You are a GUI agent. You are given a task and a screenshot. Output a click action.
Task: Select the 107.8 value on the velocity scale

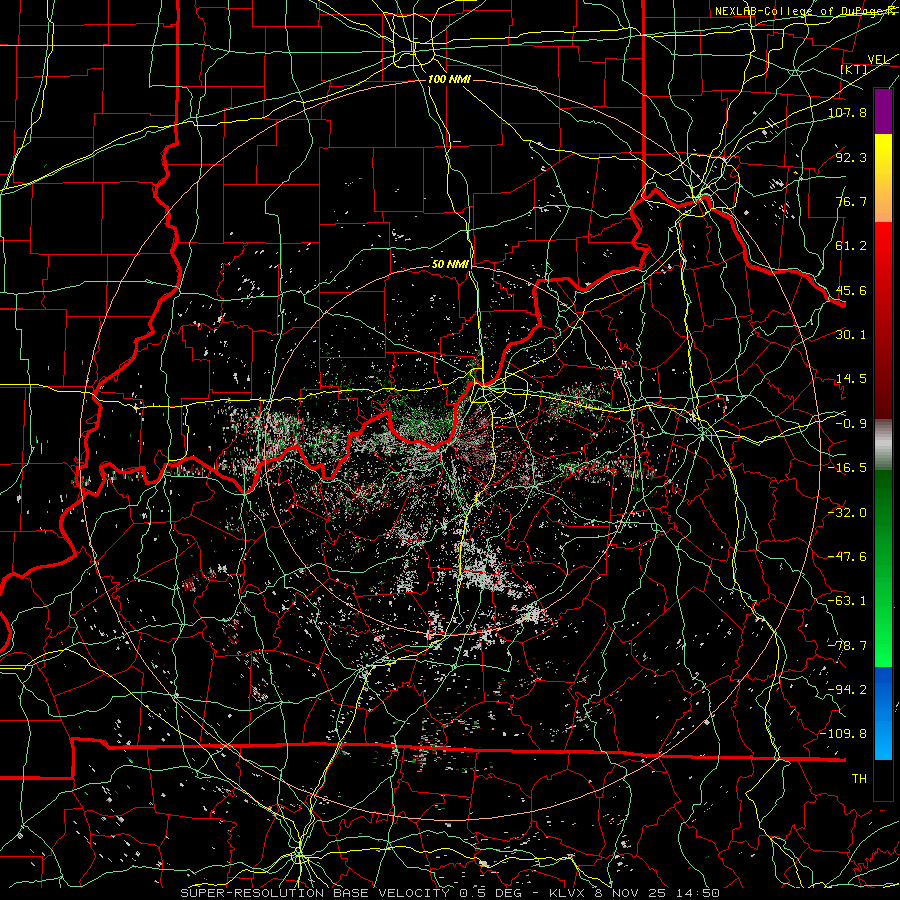tap(848, 112)
